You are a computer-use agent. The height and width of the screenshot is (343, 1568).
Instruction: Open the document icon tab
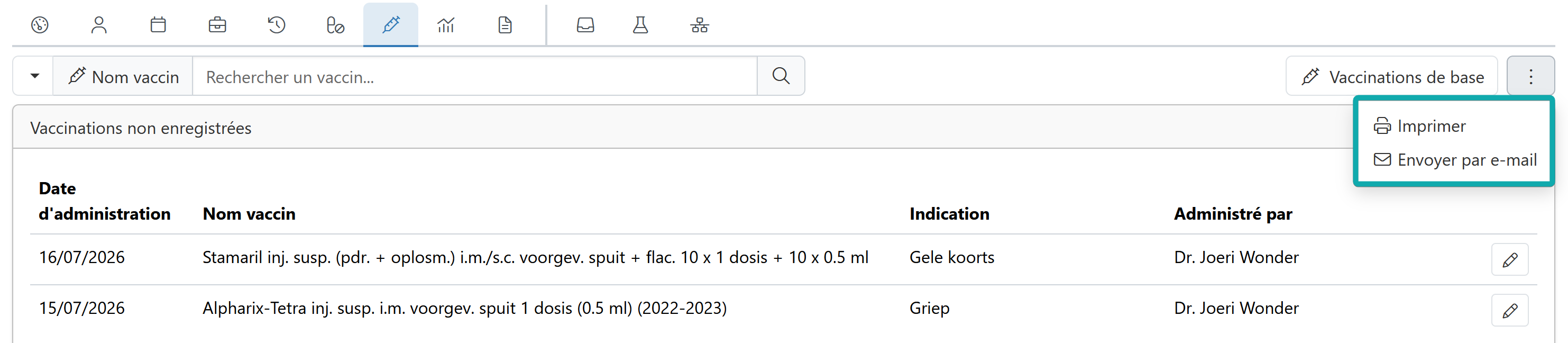(505, 25)
